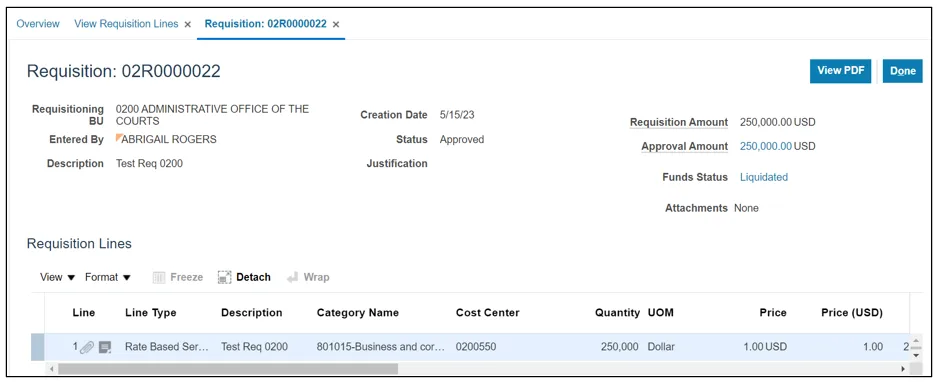
Task: Click the horizontal scrollbar under requisition lines
Action: coord(228,369)
